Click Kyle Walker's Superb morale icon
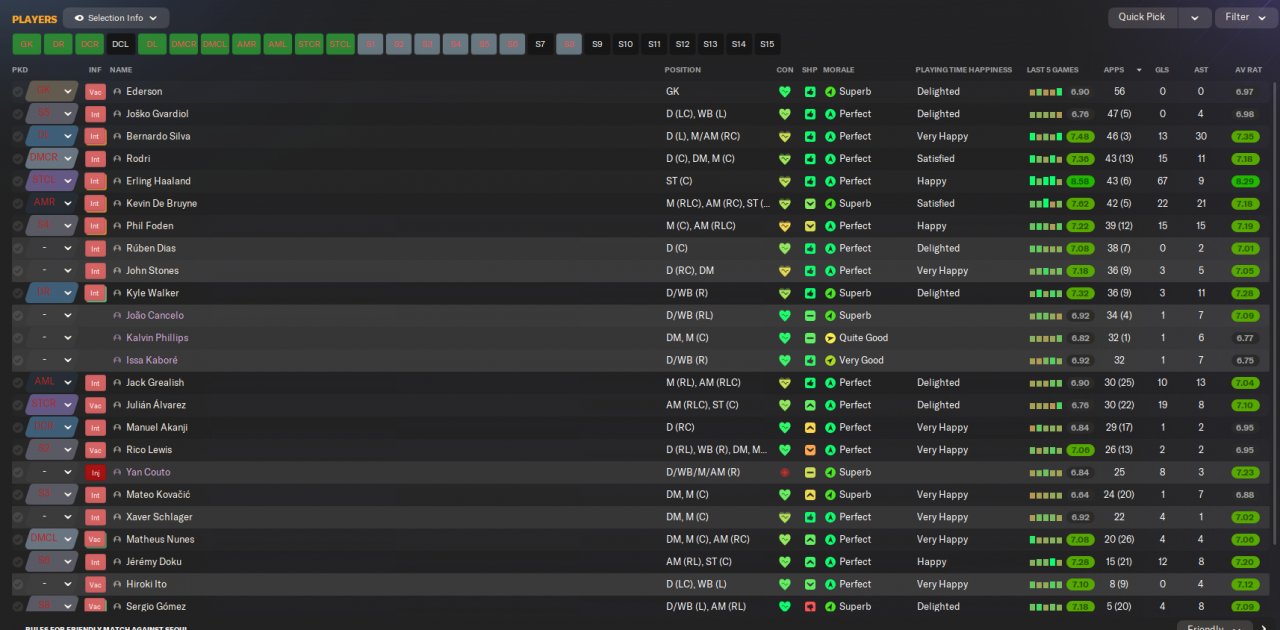The width and height of the screenshot is (1280, 630). coord(830,293)
